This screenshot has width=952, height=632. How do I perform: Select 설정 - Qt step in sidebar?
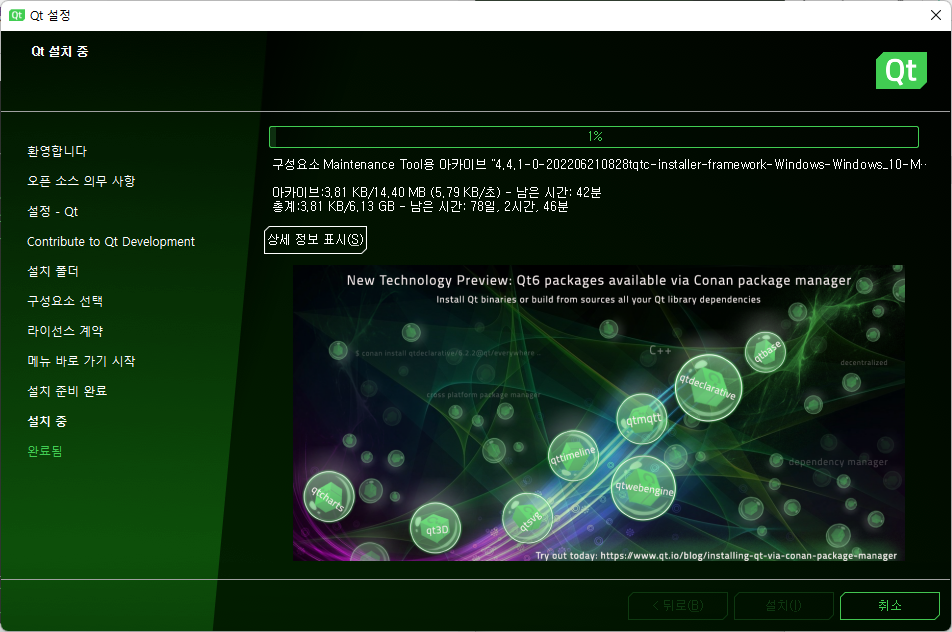[53, 211]
